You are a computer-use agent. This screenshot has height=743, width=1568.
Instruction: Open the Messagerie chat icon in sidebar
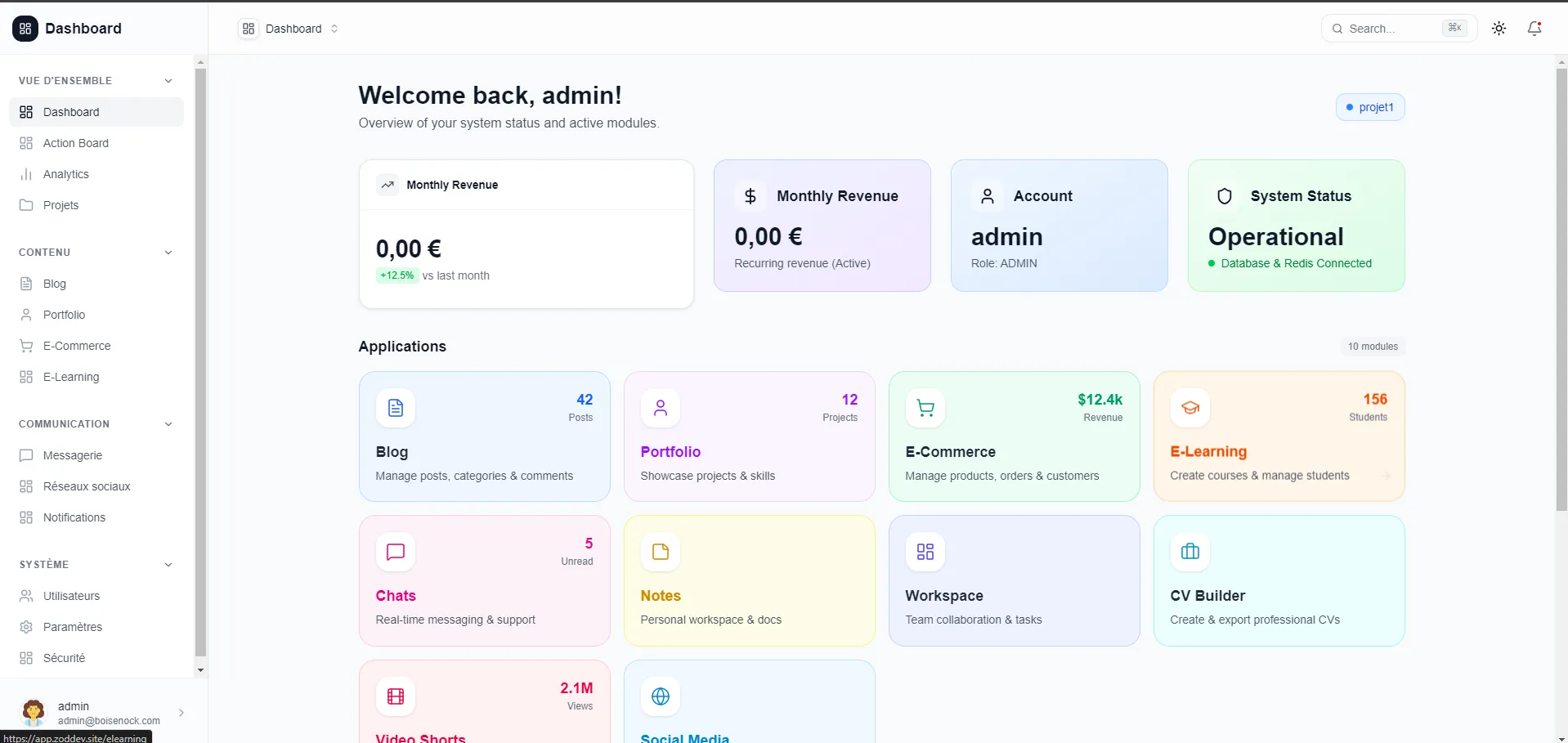(x=27, y=455)
